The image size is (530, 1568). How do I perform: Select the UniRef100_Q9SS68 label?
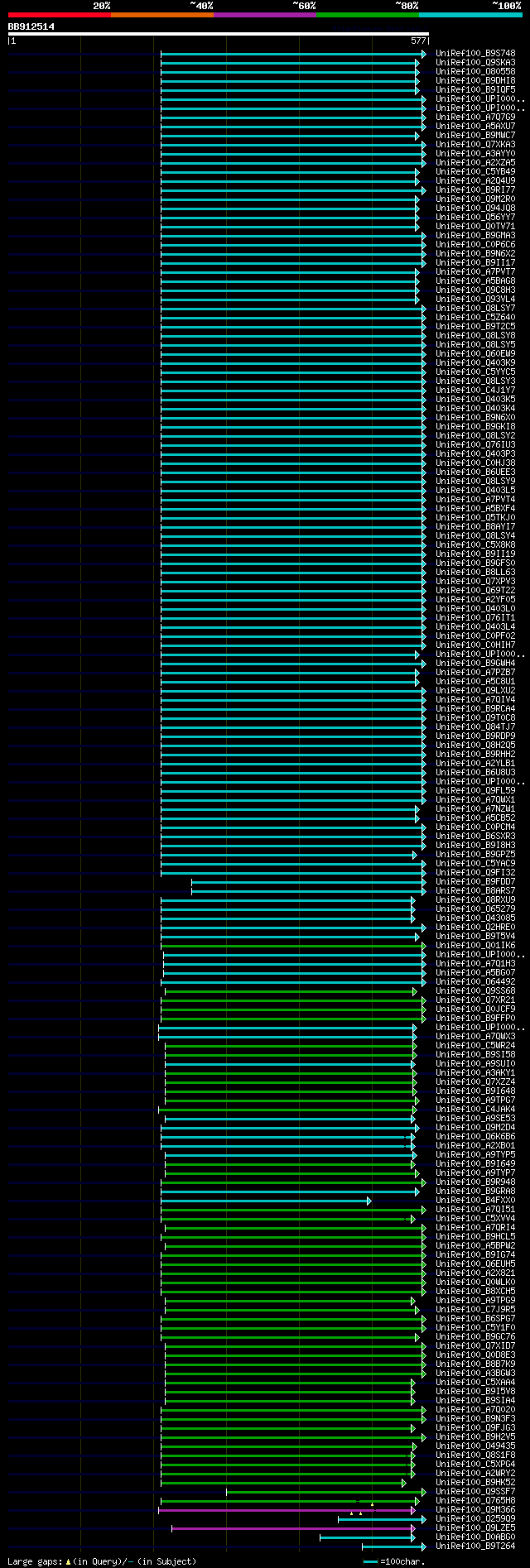475,991
